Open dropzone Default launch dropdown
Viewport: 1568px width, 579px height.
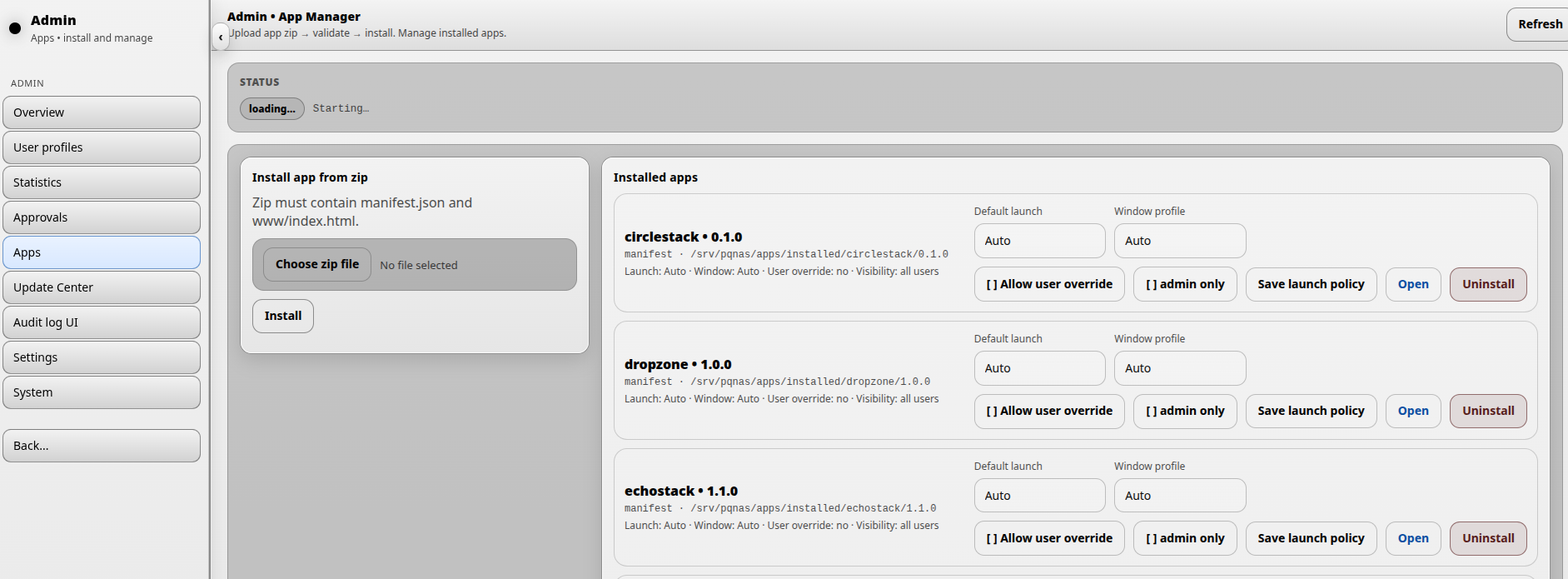1040,368
